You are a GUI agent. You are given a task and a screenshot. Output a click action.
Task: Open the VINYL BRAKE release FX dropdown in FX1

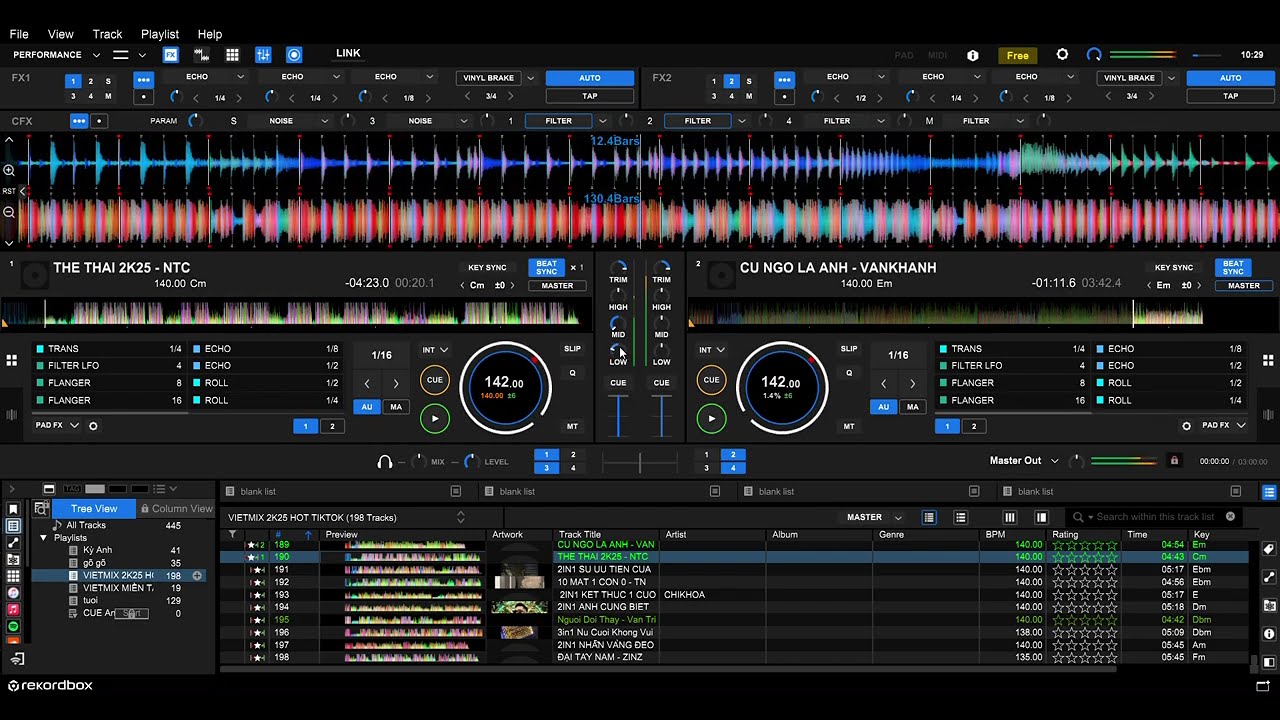[x=530, y=78]
